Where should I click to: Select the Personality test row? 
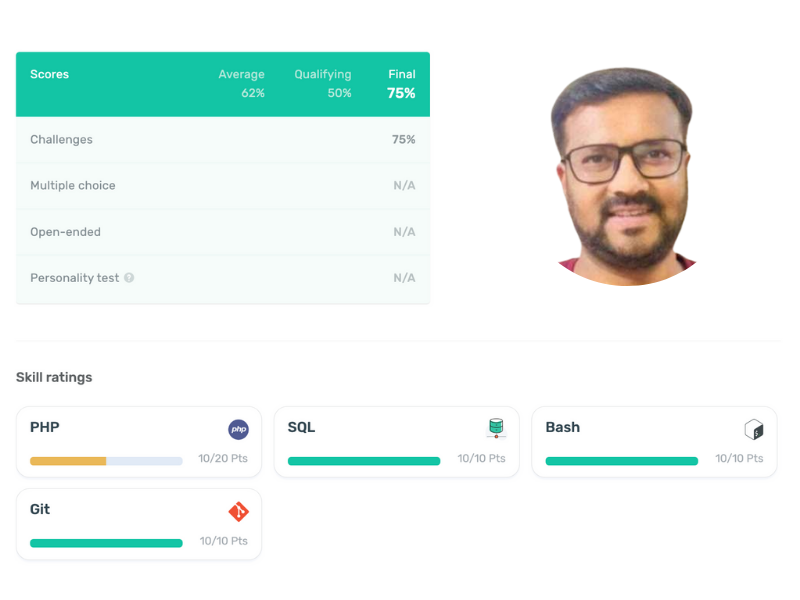point(223,278)
